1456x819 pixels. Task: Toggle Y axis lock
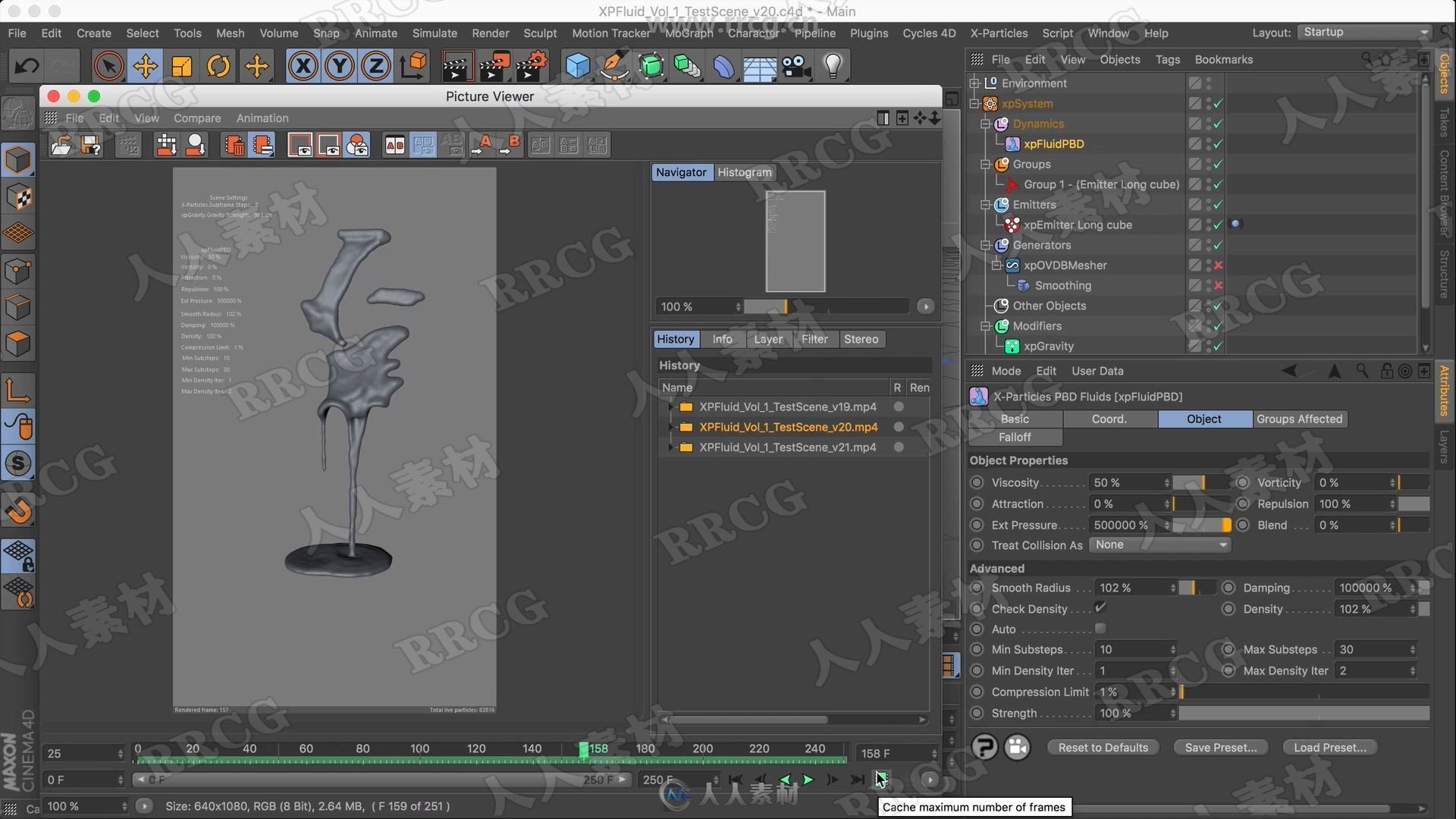pos(340,66)
